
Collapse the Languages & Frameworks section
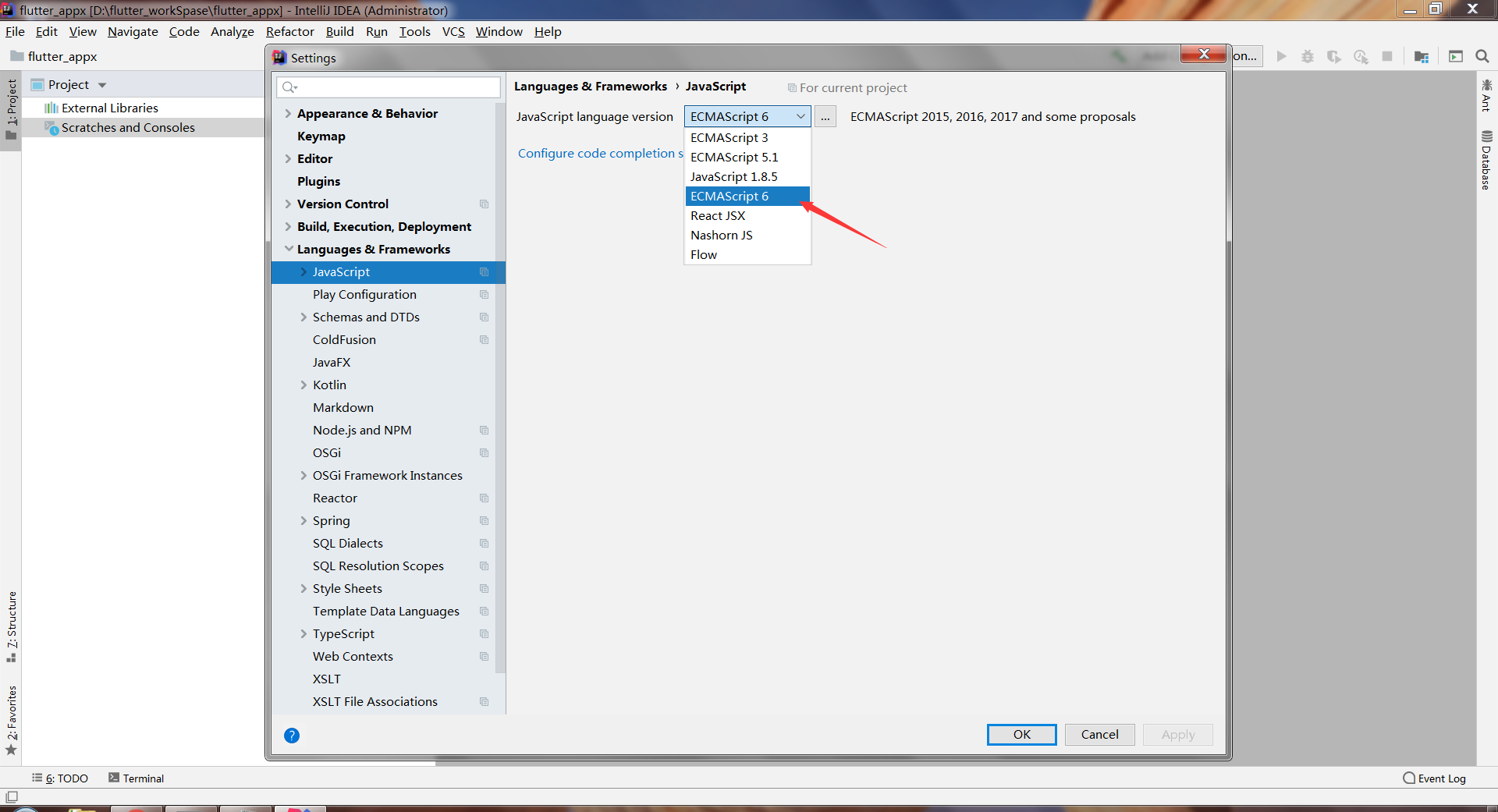click(x=288, y=249)
